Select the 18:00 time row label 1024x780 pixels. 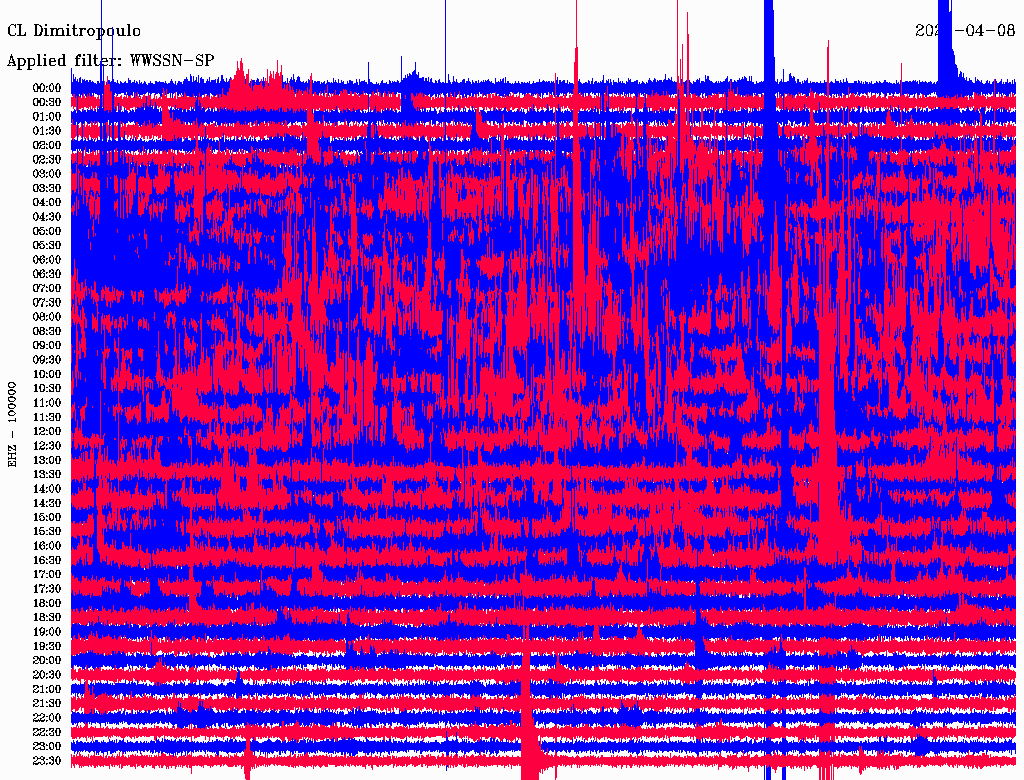[x=47, y=603]
